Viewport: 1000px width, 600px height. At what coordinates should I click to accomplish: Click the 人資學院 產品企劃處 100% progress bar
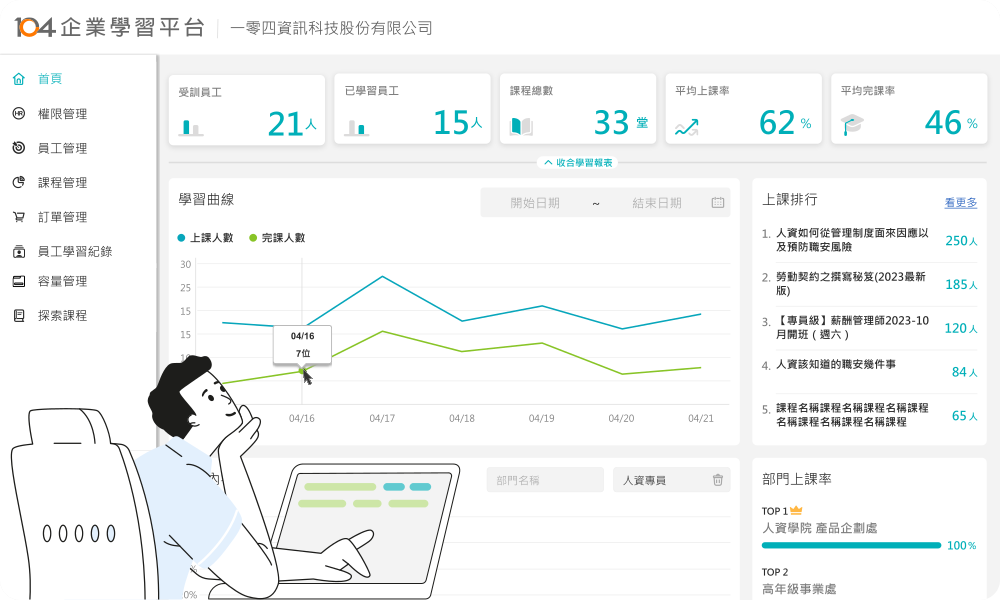tap(851, 545)
